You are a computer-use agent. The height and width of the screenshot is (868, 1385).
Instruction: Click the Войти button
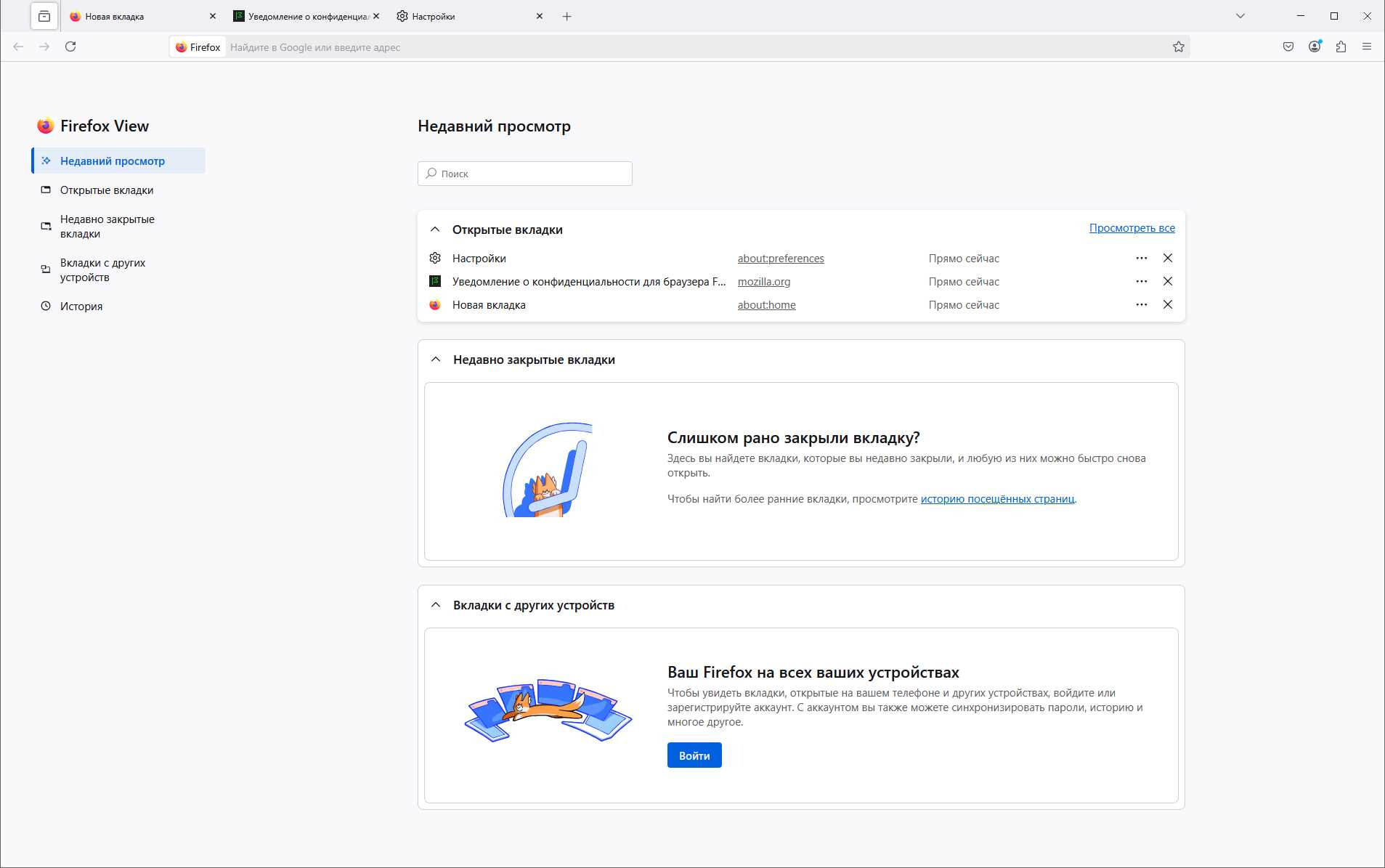click(694, 755)
